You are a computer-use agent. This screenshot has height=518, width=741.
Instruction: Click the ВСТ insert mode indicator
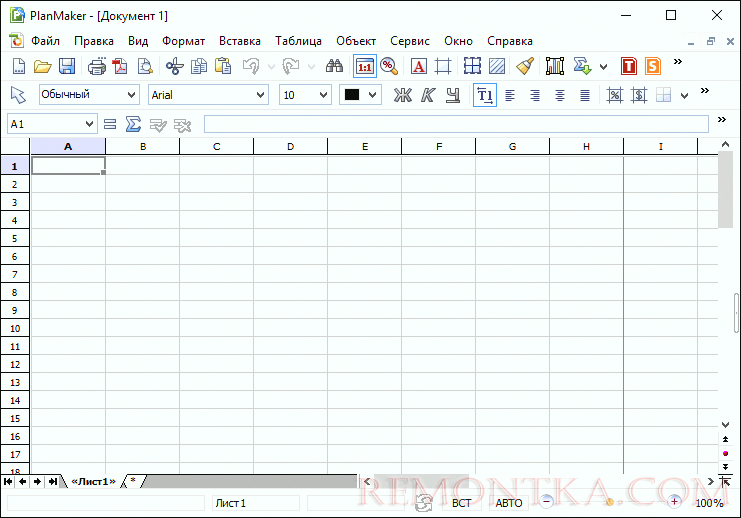(x=461, y=503)
